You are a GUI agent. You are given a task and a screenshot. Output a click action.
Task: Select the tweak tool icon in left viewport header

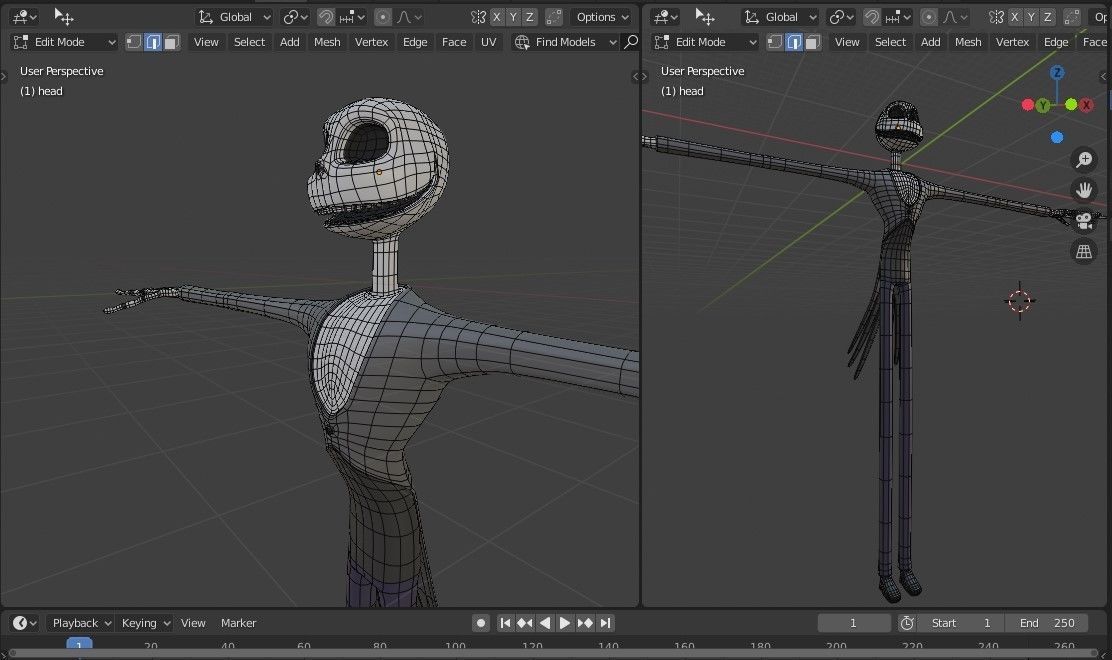point(64,16)
